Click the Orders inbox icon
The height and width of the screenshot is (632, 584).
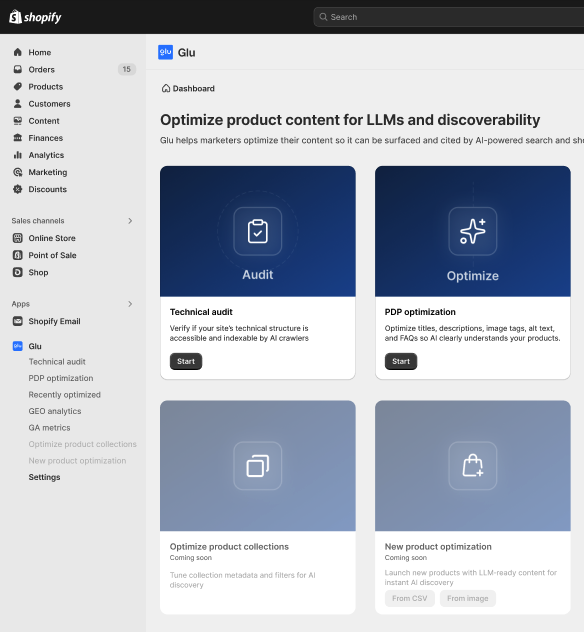pyautogui.click(x=17, y=69)
